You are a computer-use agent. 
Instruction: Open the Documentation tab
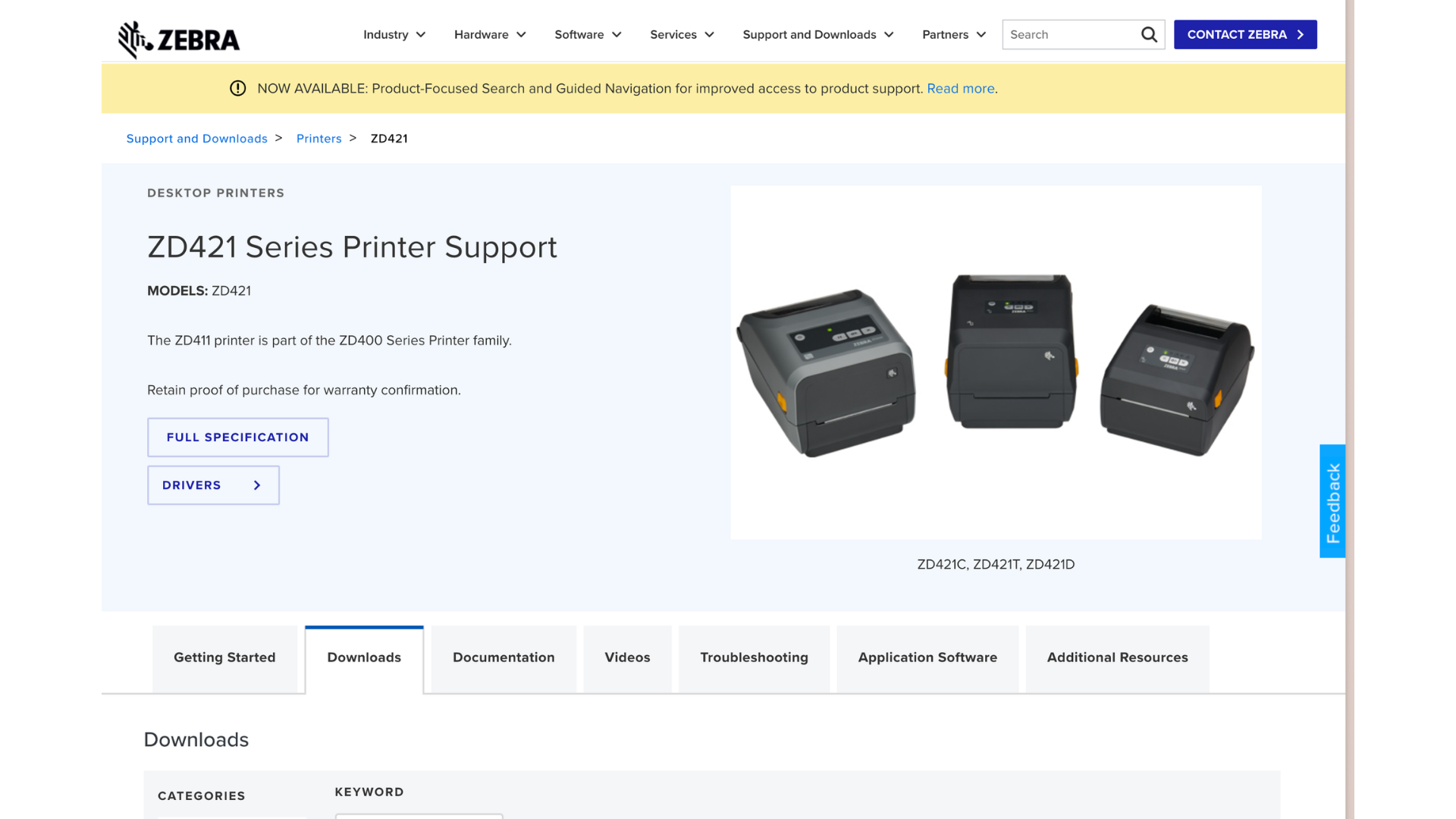click(x=504, y=658)
